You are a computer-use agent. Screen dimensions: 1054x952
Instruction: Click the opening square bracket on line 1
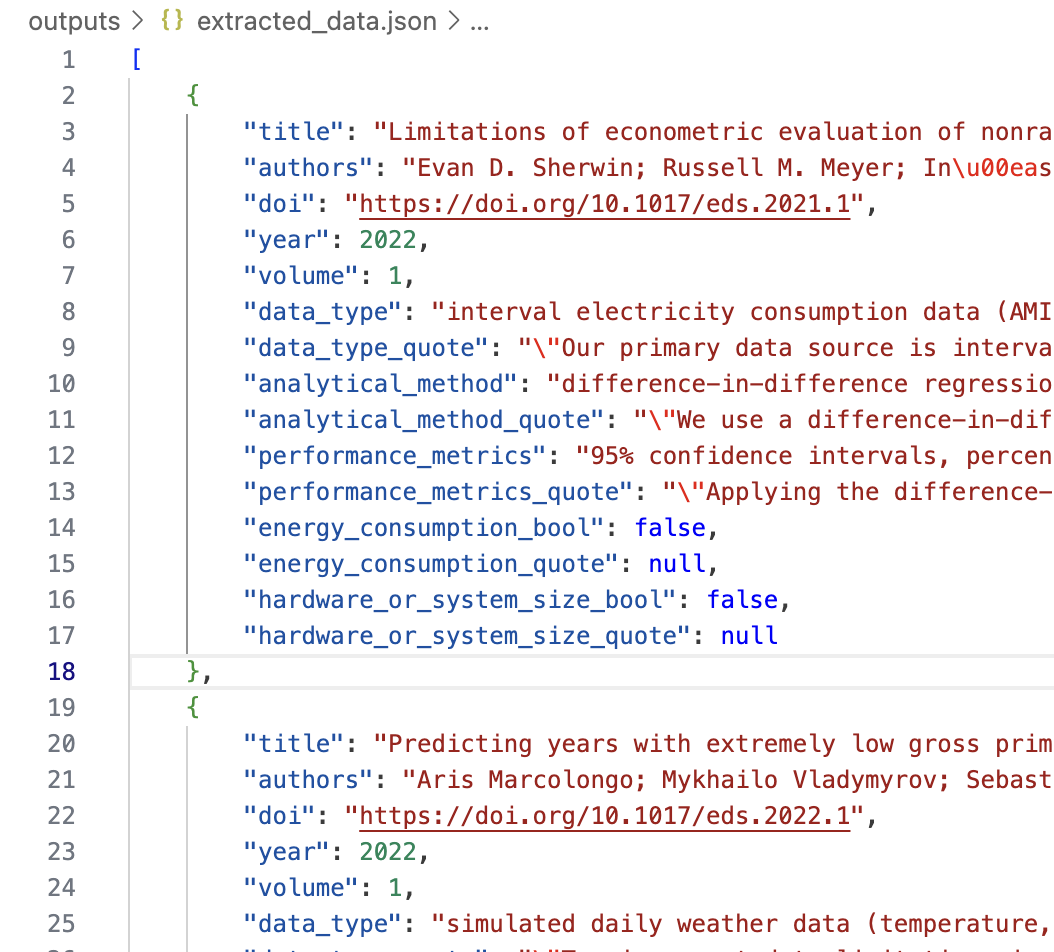[x=136, y=60]
